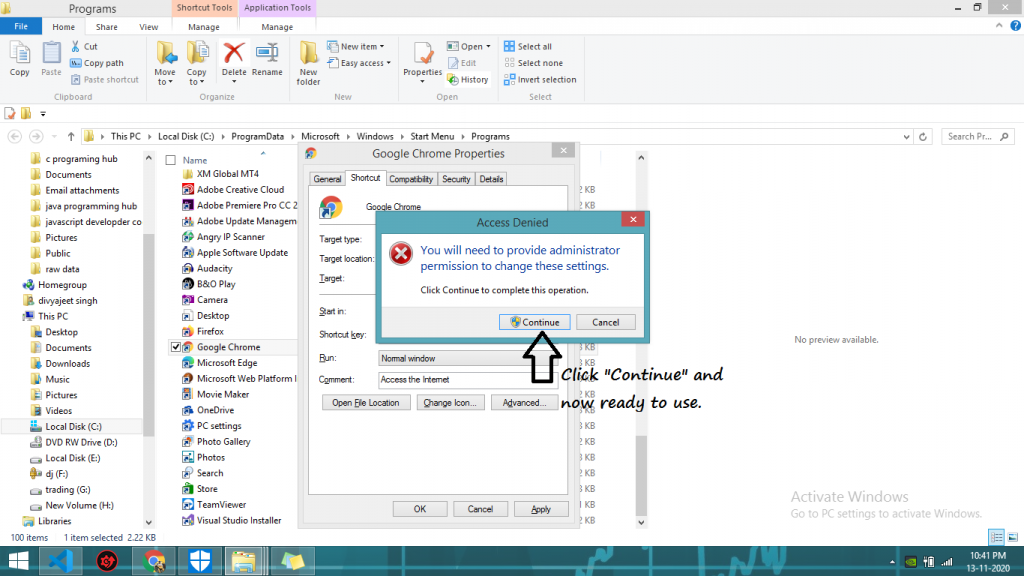Click Select none in the ribbon
The height and width of the screenshot is (576, 1024).
pyautogui.click(x=534, y=63)
